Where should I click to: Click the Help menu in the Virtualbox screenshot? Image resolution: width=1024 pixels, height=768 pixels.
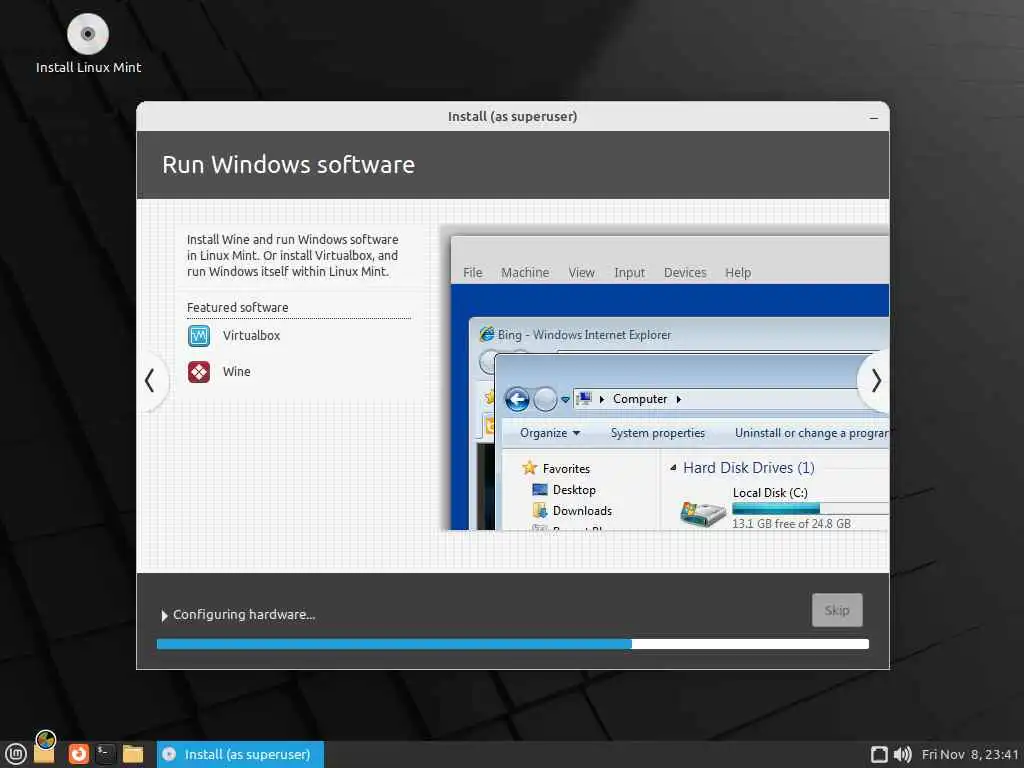click(x=738, y=272)
